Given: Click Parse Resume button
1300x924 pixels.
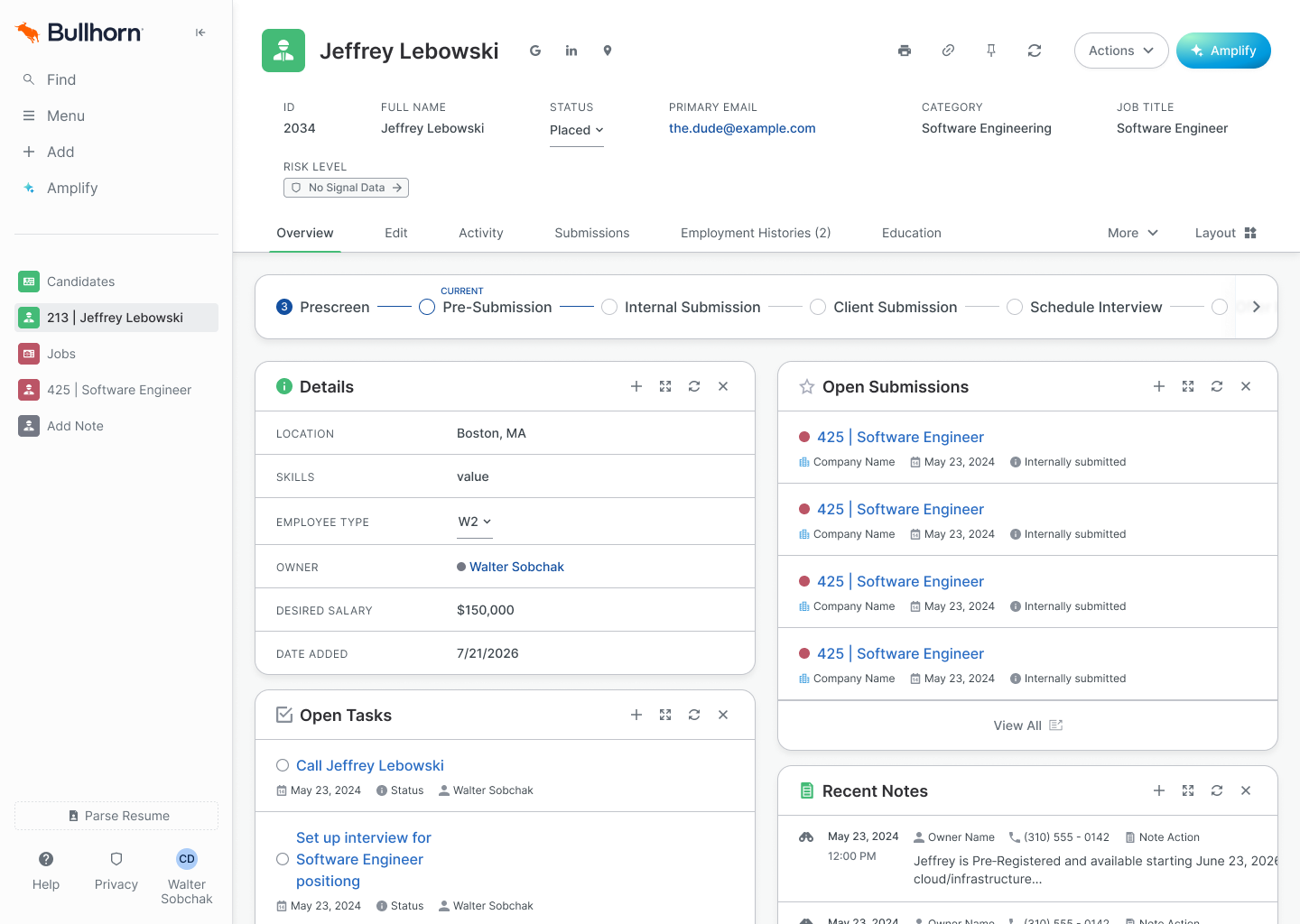Looking at the screenshot, I should [116, 816].
